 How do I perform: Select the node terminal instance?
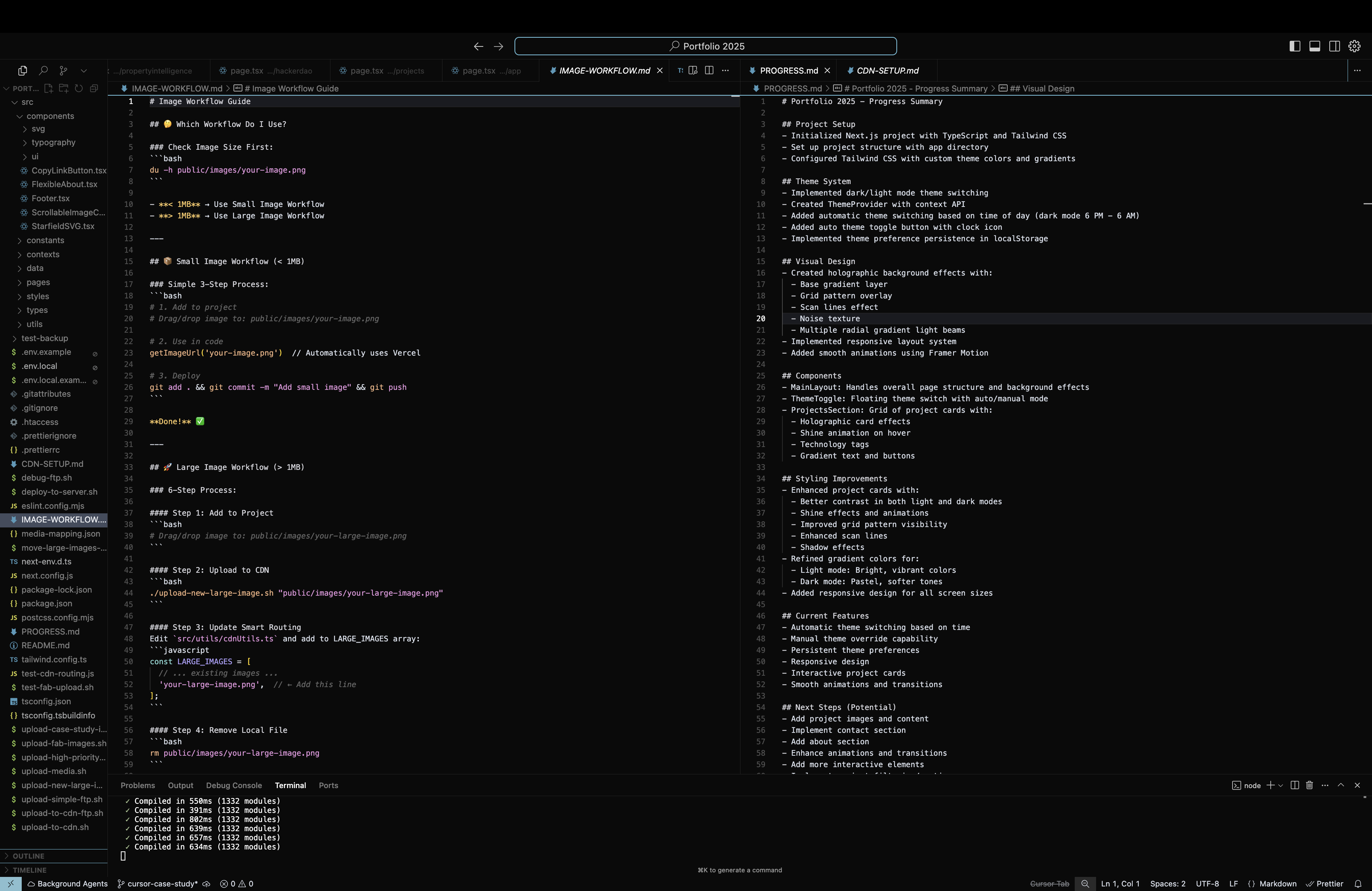click(x=1246, y=785)
